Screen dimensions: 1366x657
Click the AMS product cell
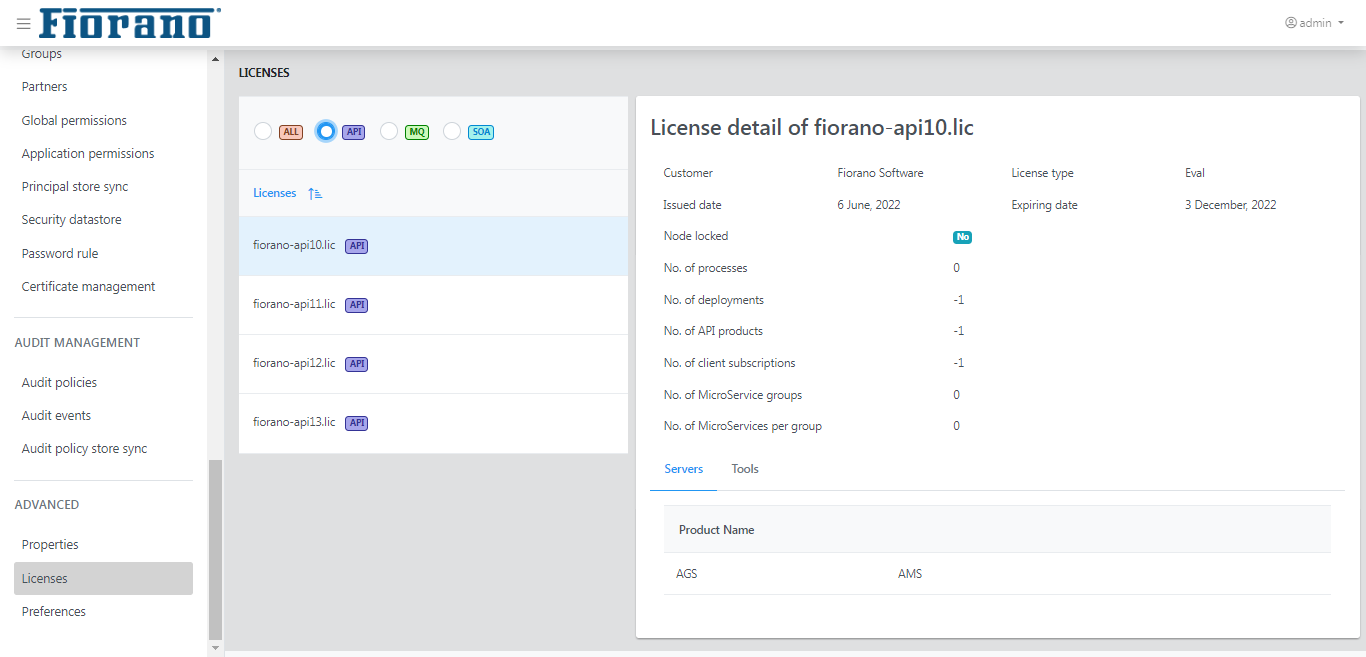[910, 574]
